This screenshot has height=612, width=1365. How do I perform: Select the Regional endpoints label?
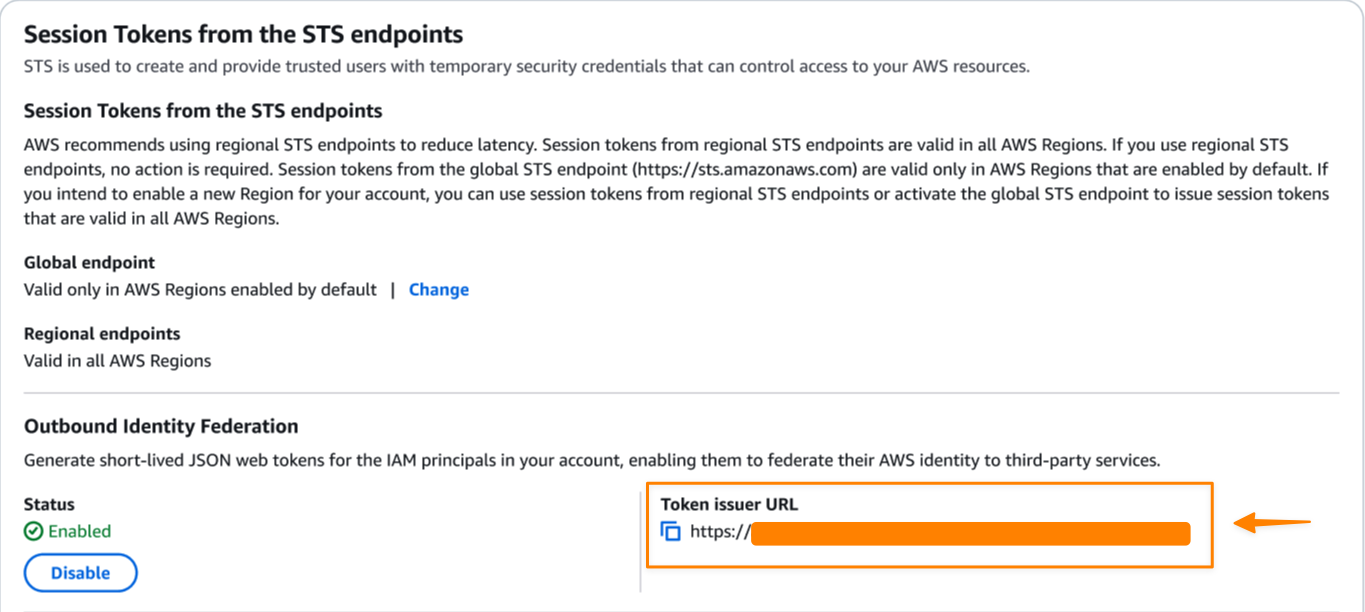[102, 334]
